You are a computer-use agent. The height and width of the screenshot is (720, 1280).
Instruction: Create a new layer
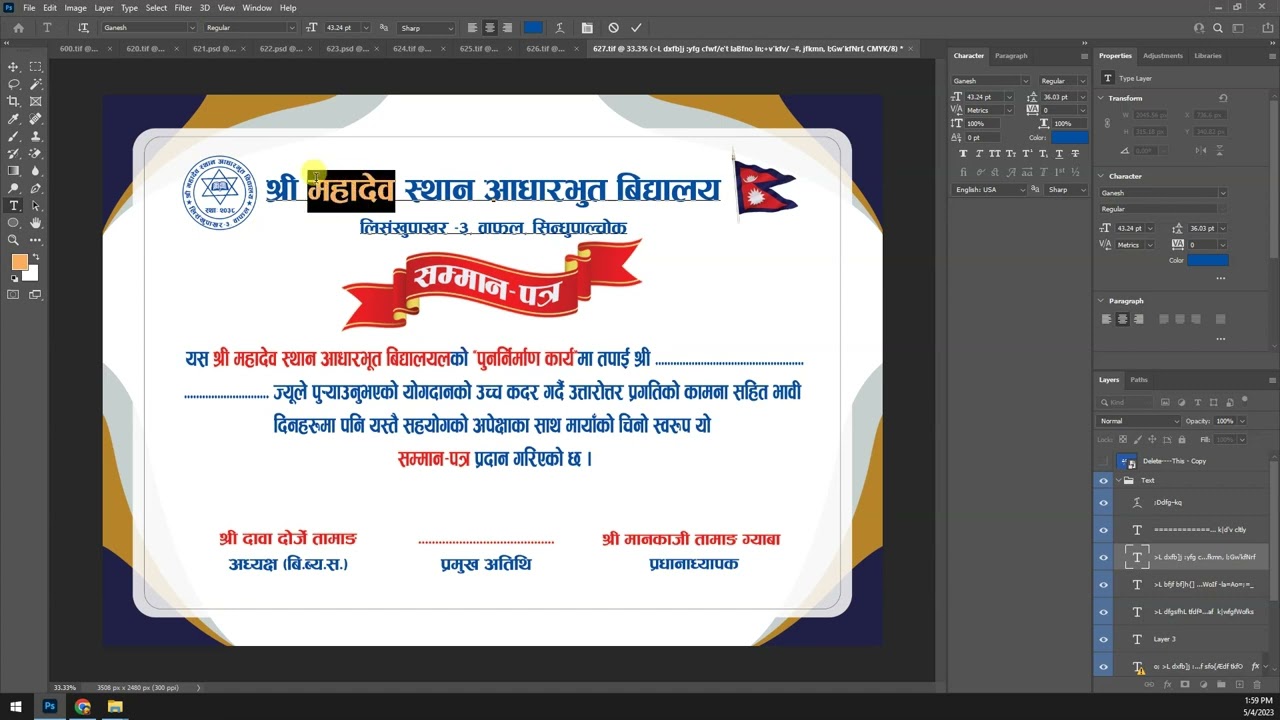(x=1239, y=685)
